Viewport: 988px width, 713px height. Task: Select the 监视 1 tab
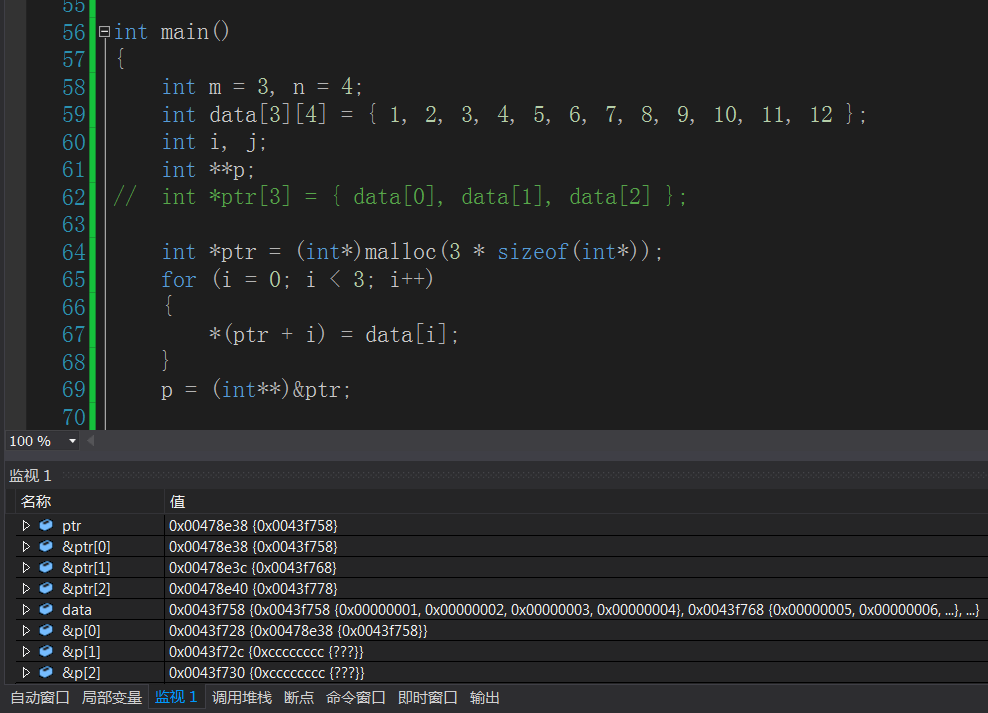(176, 697)
